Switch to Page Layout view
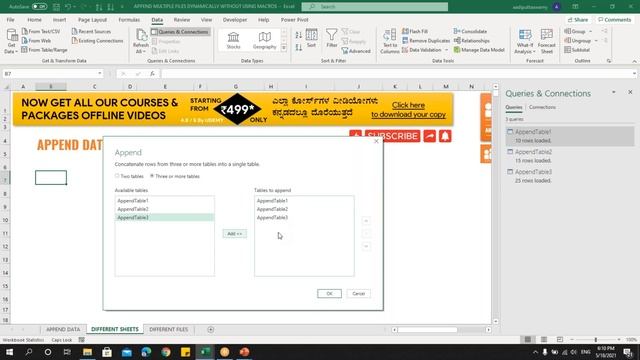This screenshot has height=360, width=640. (544, 340)
